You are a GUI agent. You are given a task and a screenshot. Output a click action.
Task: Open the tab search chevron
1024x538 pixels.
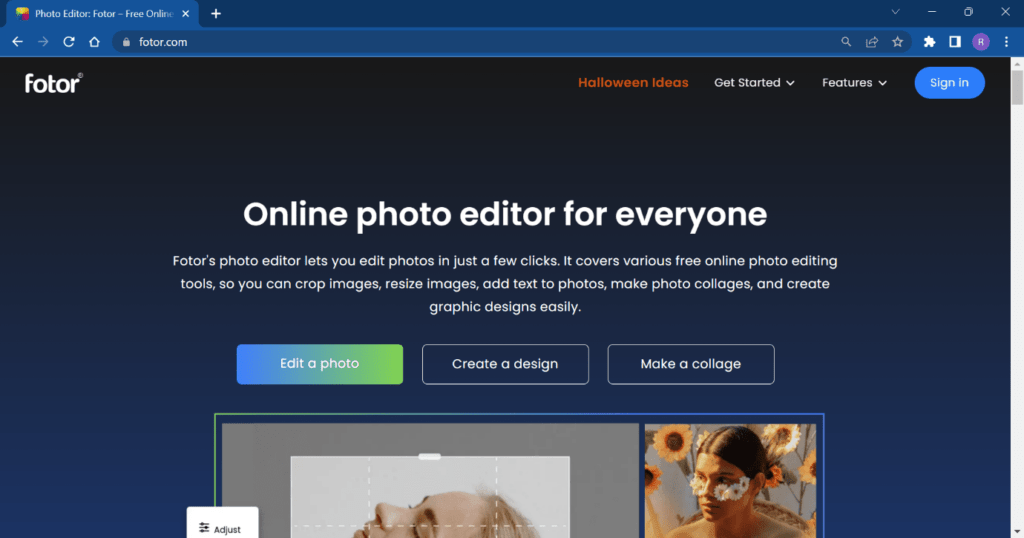[x=895, y=12]
